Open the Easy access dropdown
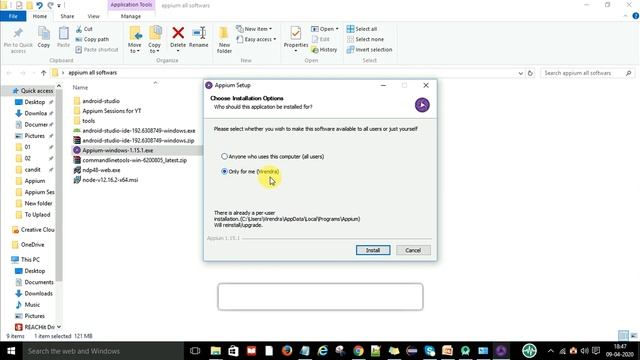 [x=256, y=39]
